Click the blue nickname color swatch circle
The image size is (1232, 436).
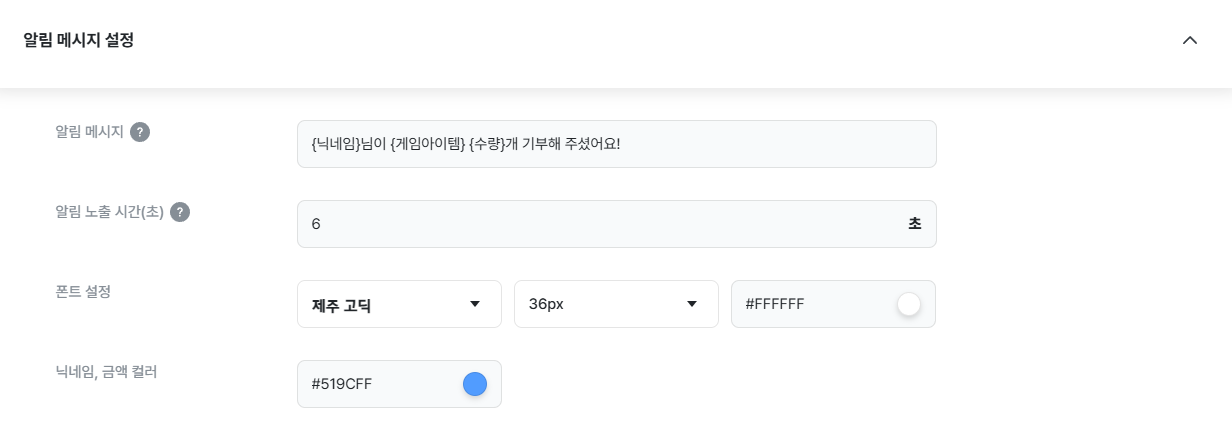474,384
